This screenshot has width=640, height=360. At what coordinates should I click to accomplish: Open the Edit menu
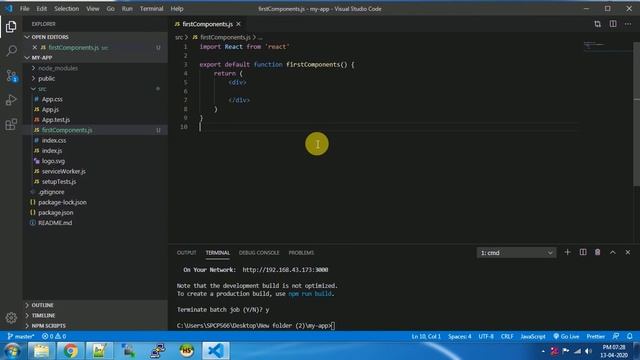(x=42, y=9)
